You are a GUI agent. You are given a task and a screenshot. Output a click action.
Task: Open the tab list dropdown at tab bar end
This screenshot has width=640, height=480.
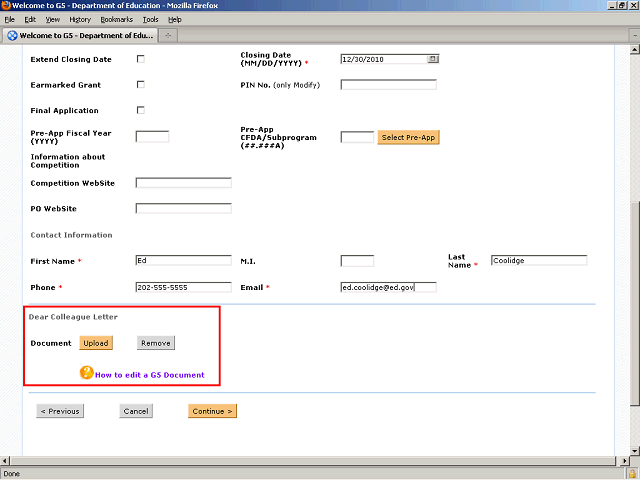click(x=635, y=36)
